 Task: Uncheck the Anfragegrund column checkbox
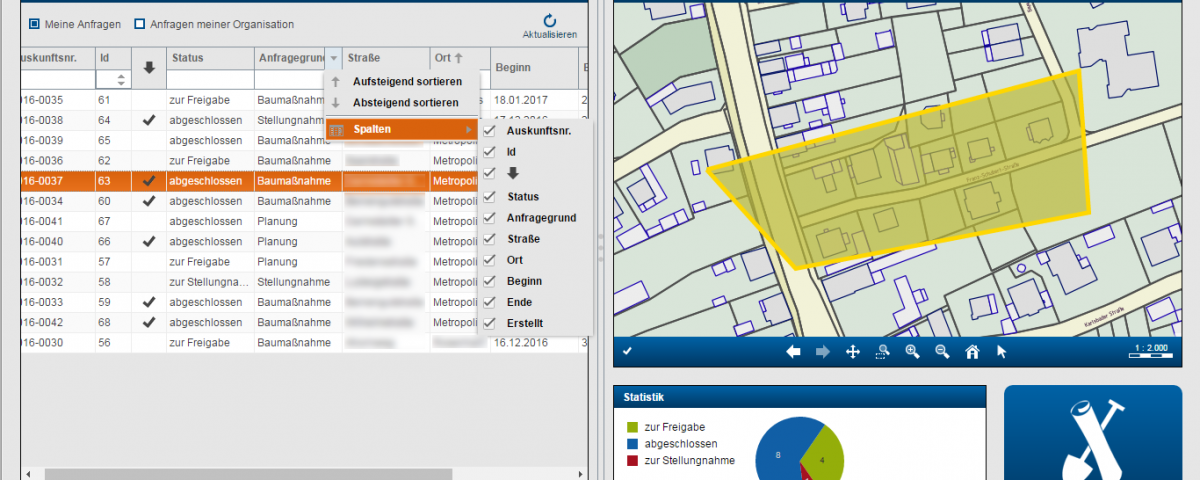[489, 217]
